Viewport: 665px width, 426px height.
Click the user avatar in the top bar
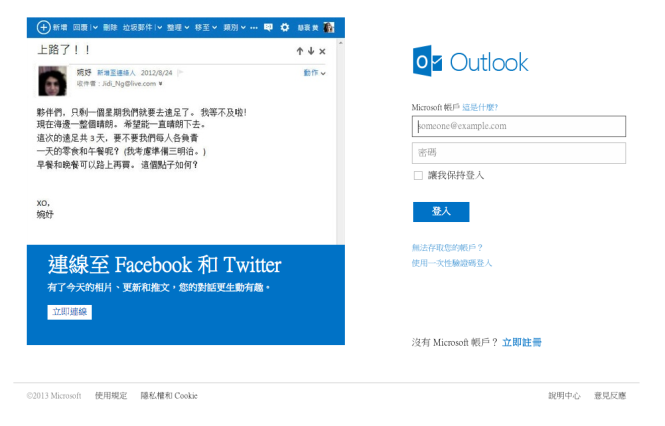point(329,27)
